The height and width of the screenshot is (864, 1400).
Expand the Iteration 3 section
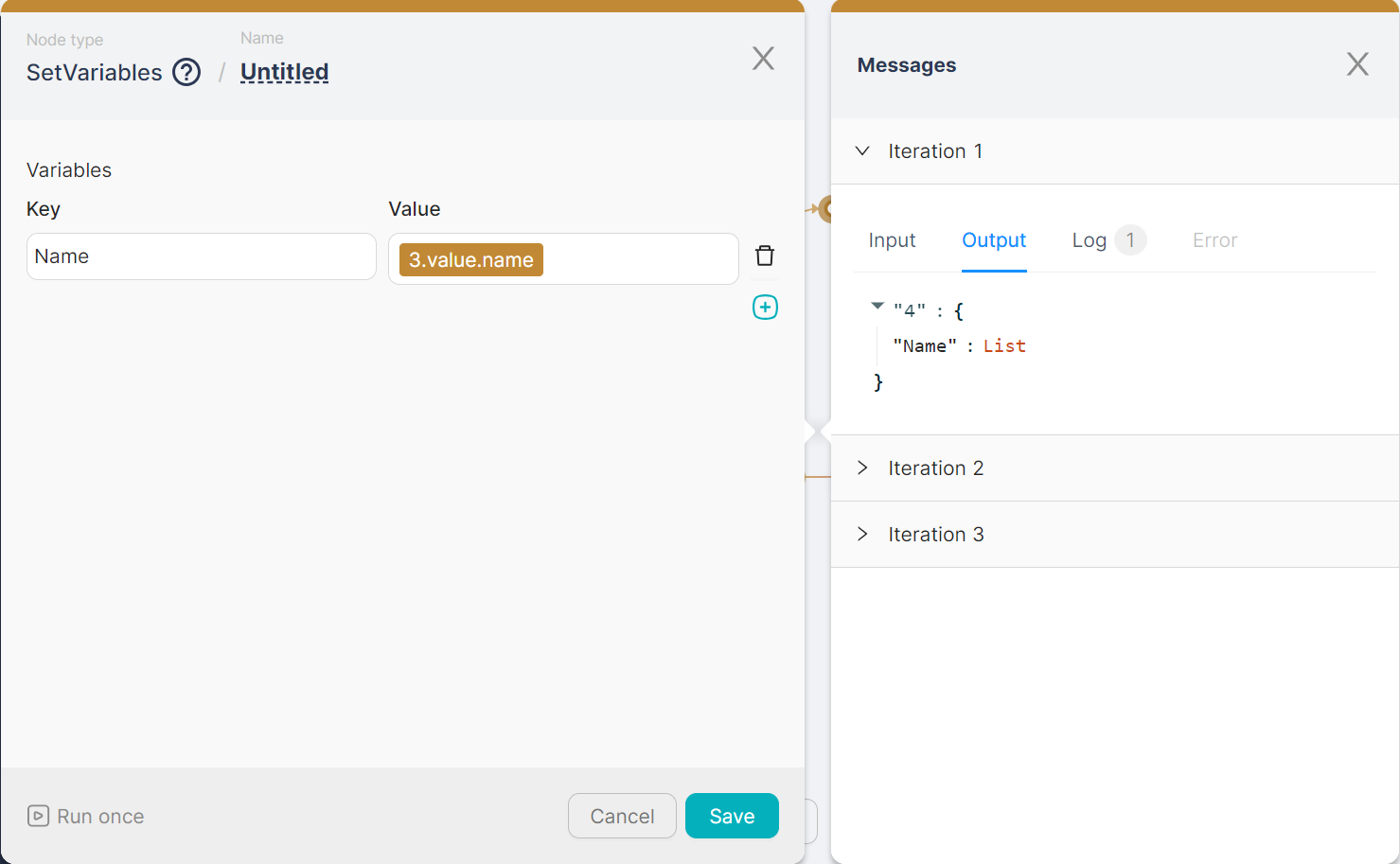pyautogui.click(x=862, y=535)
